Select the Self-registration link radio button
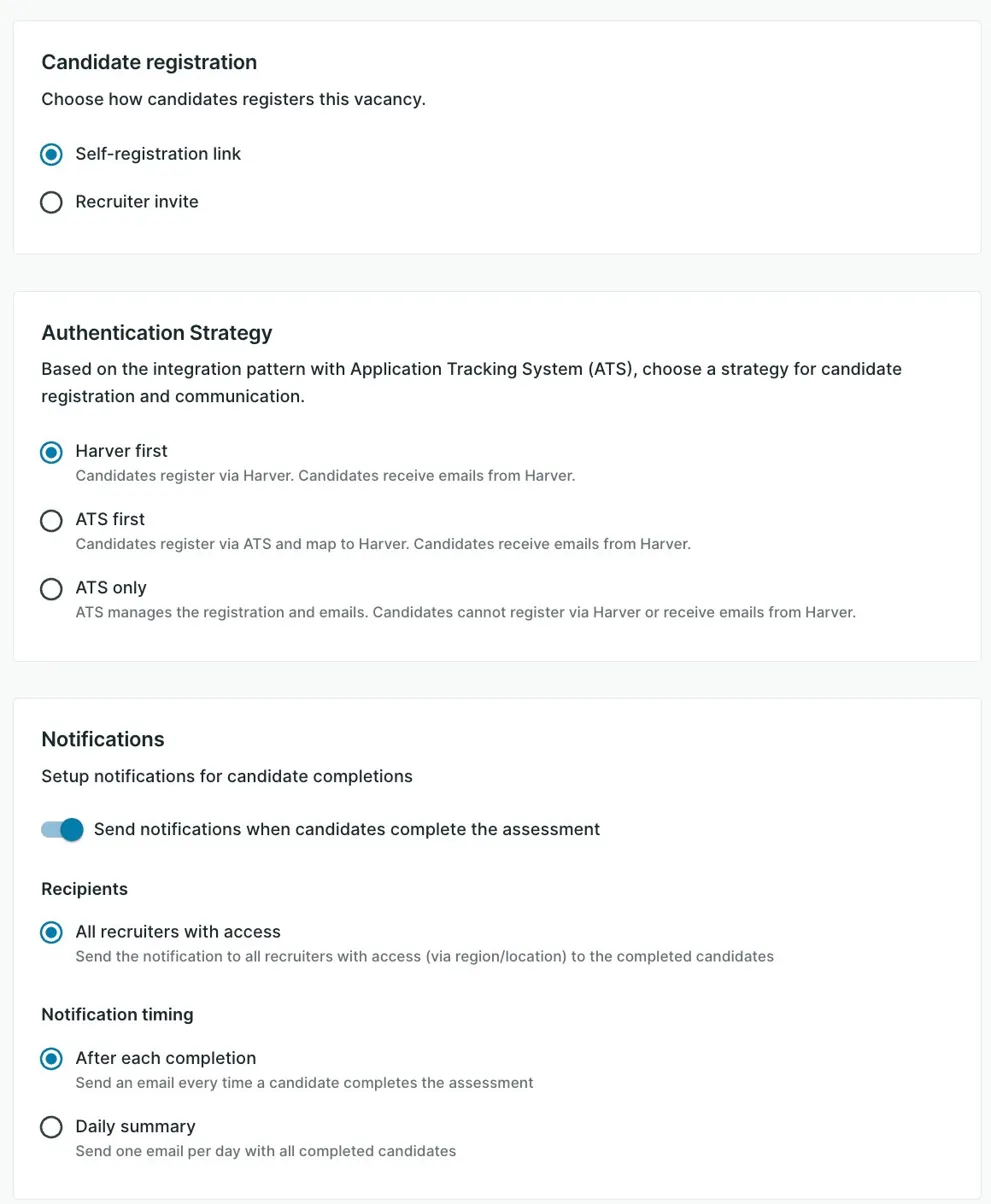This screenshot has width=991, height=1204. [51, 155]
